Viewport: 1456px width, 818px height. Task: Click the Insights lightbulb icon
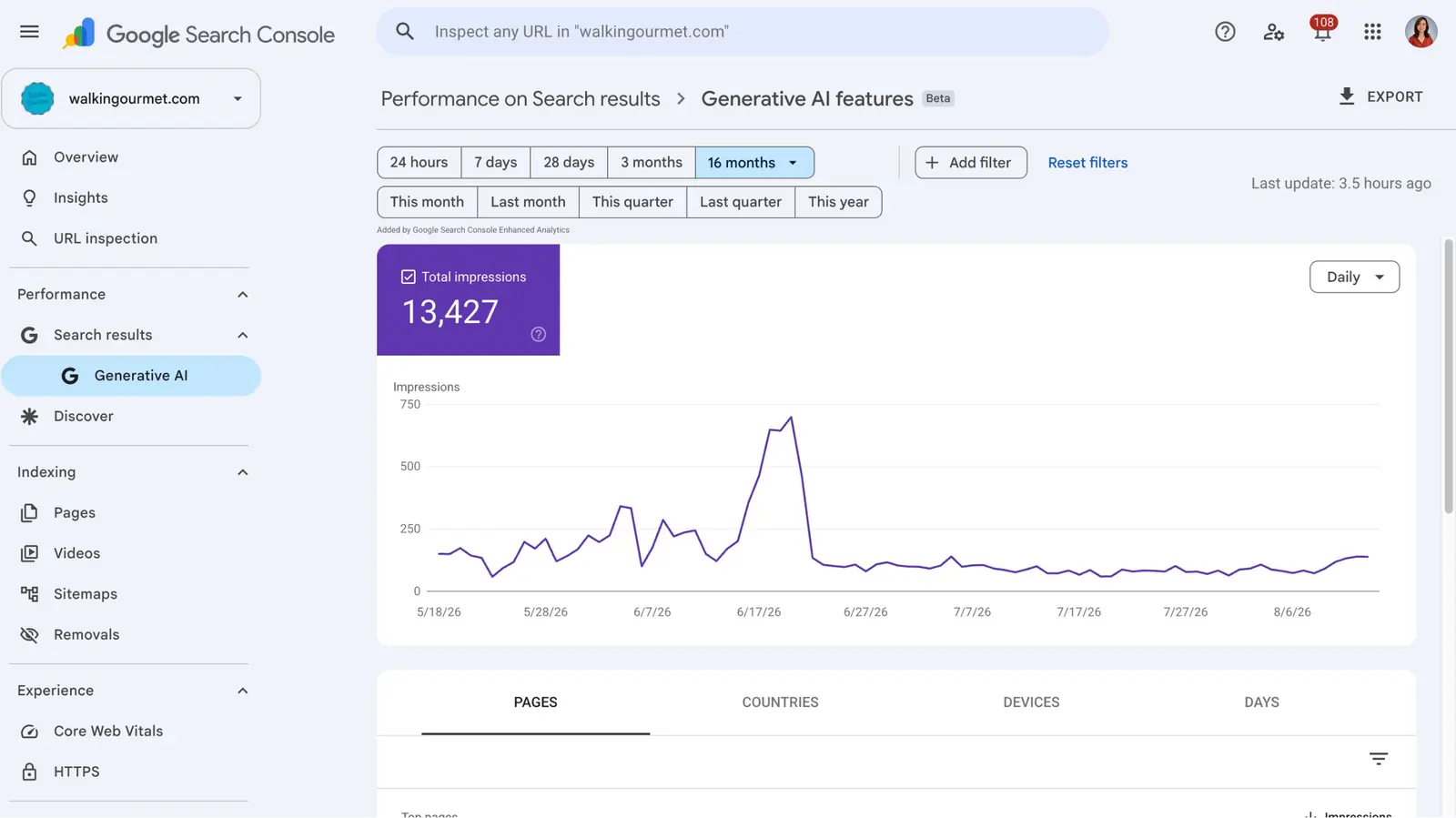coord(30,198)
